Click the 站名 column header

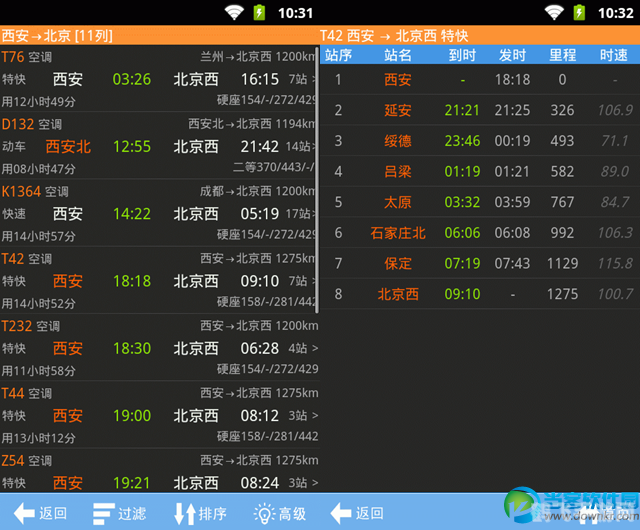[x=398, y=54]
